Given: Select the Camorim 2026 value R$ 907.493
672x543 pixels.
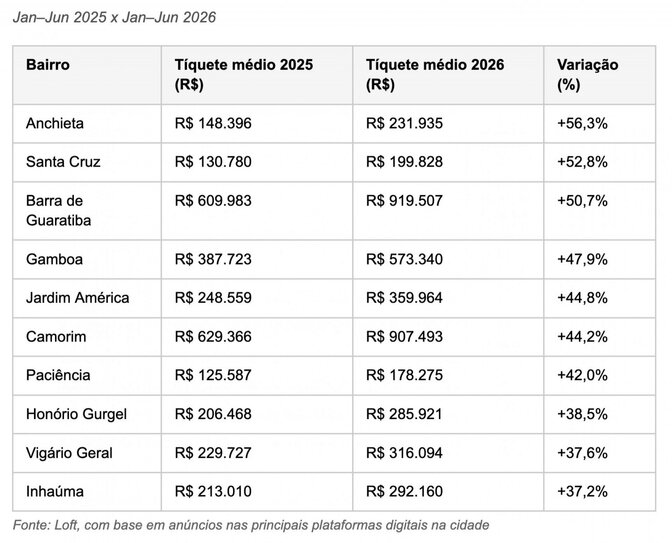Looking at the screenshot, I should pos(404,336).
